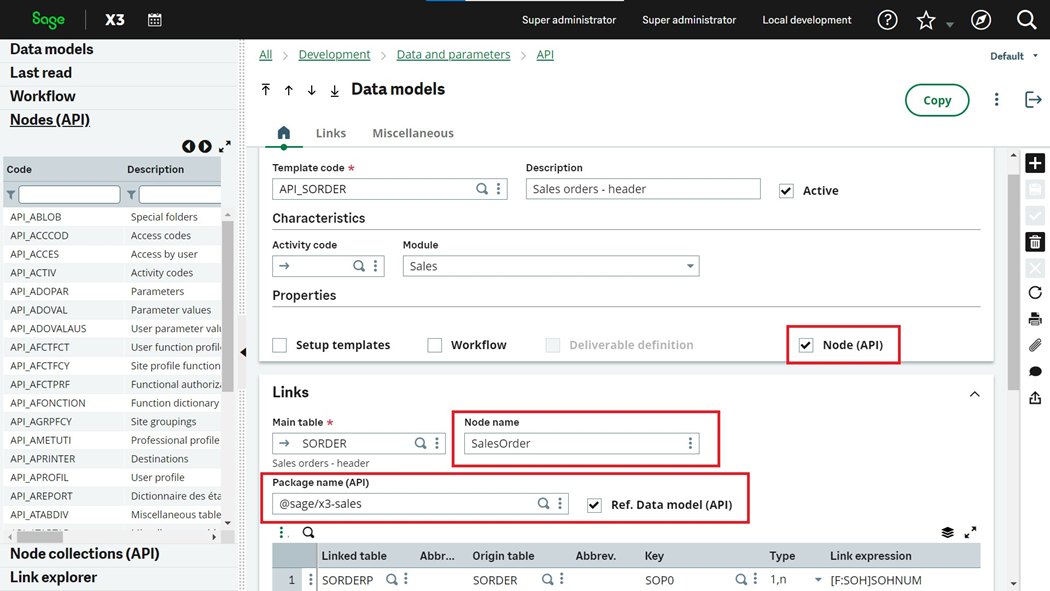The image size is (1050, 591).
Task: Click the lookup magnifier in Main table field
Action: pyautogui.click(x=420, y=443)
